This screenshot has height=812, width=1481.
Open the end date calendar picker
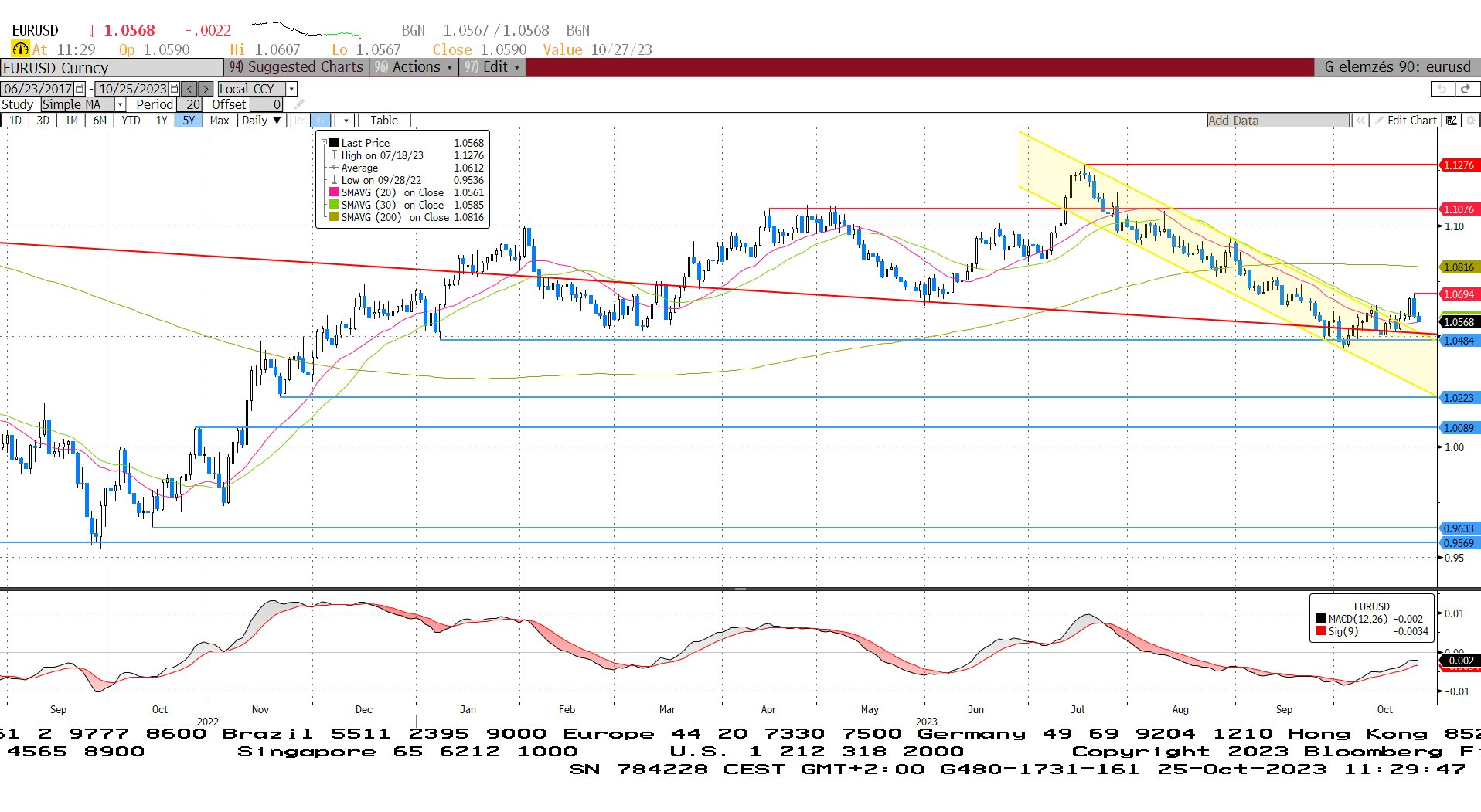[x=175, y=89]
